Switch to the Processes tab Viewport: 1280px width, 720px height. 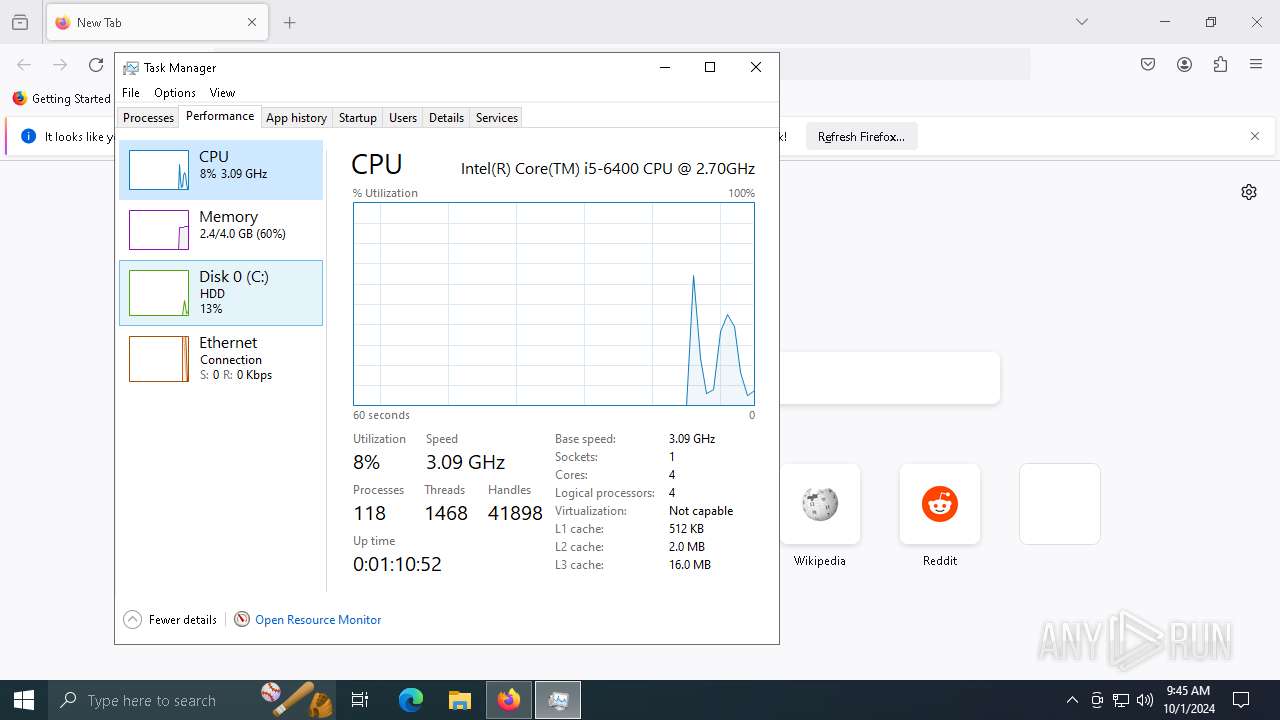pyautogui.click(x=148, y=117)
